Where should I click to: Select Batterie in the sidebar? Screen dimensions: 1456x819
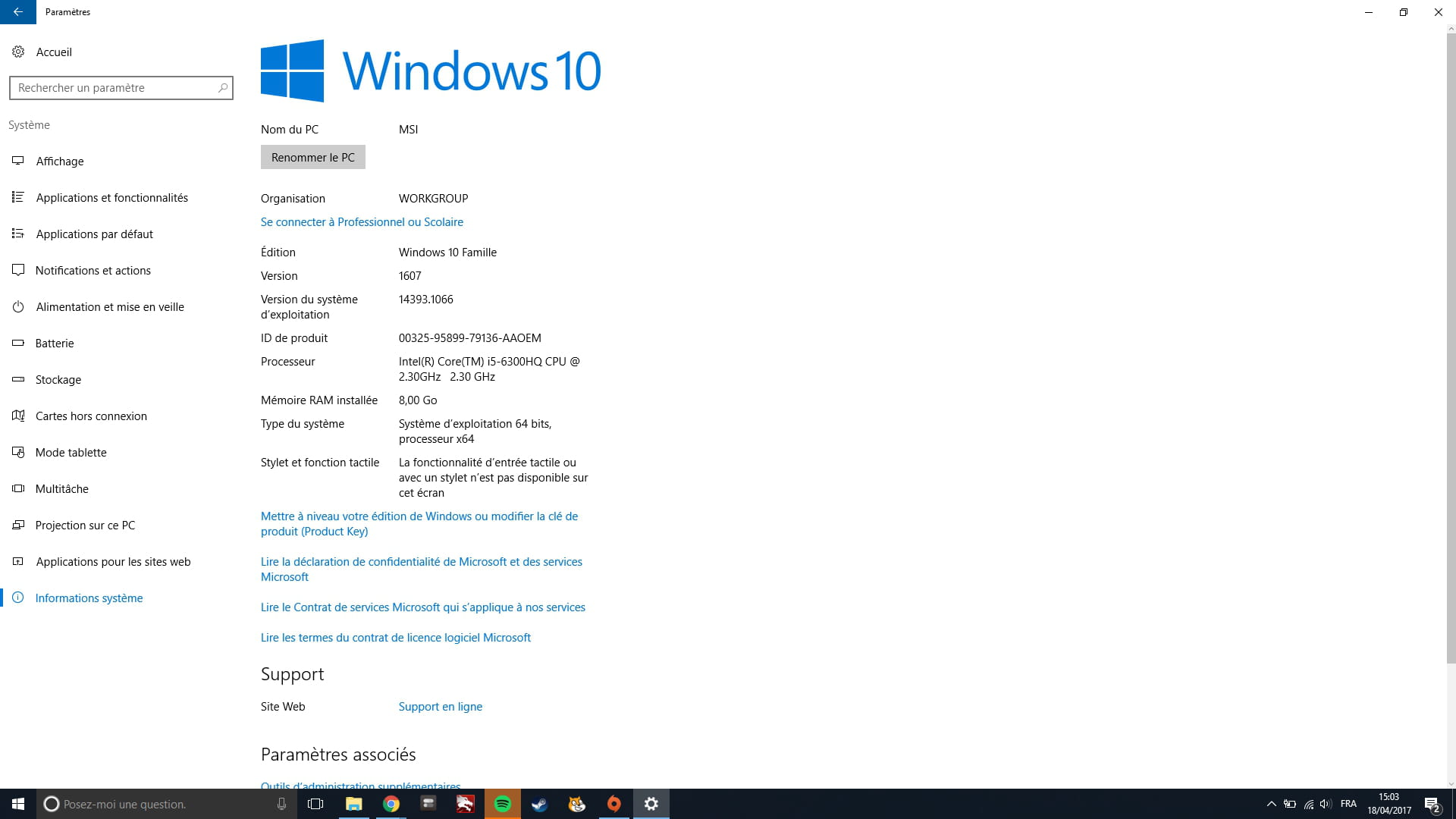point(55,343)
